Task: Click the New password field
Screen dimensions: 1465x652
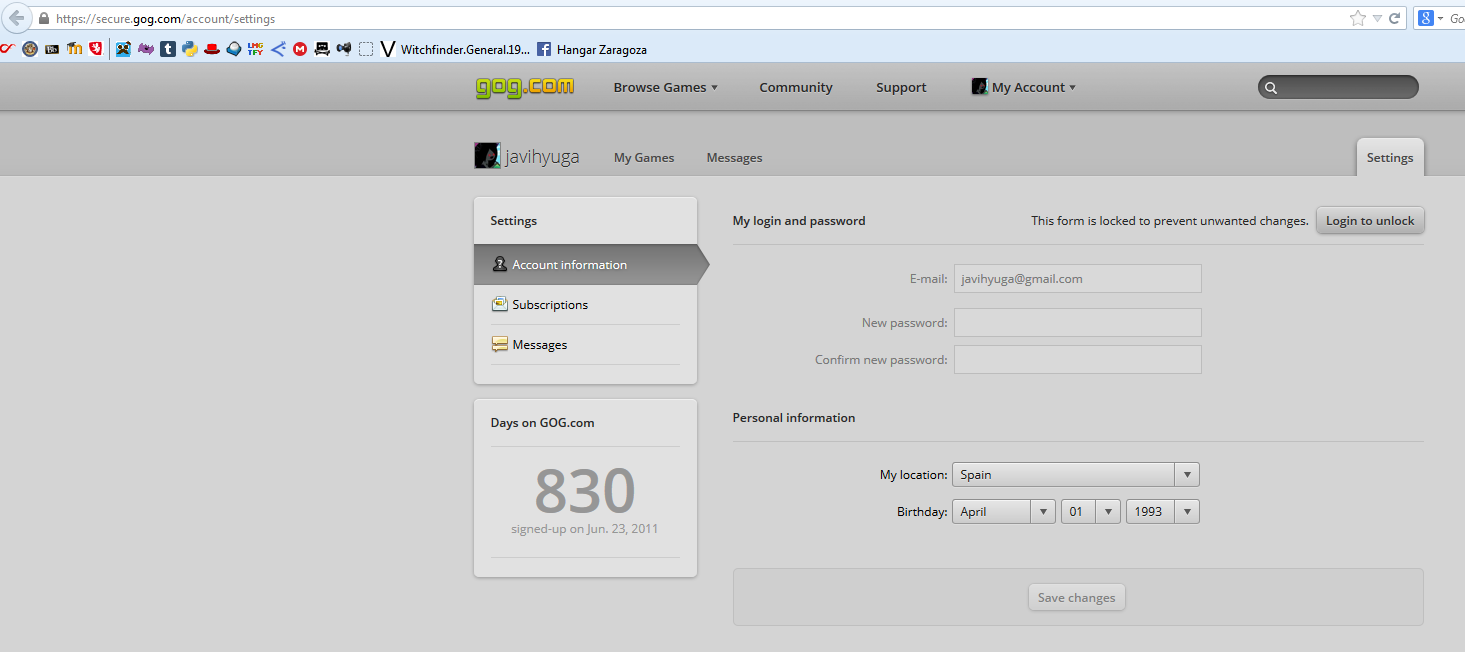Action: [1078, 322]
